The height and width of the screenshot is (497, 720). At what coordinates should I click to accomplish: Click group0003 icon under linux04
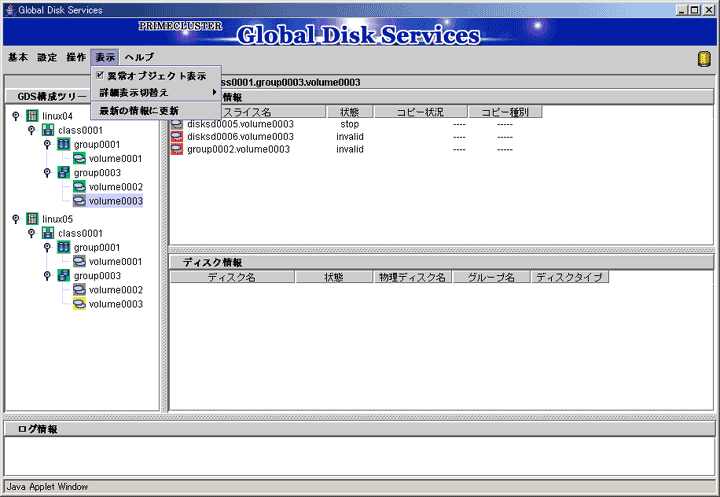pyautogui.click(x=63, y=173)
